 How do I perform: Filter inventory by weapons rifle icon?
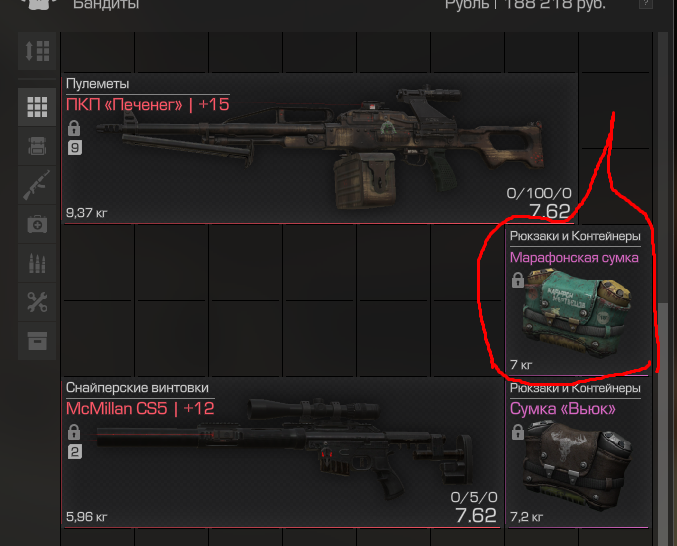pyautogui.click(x=37, y=185)
